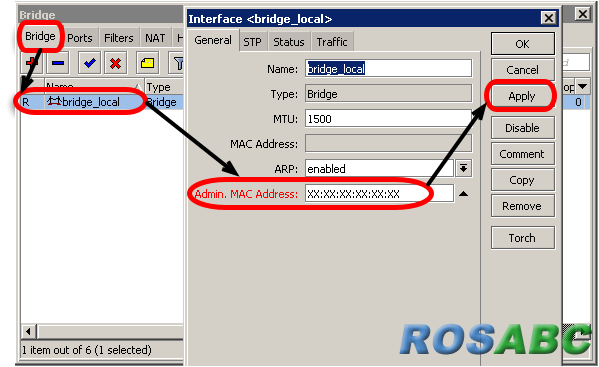Click the Type column header

164,87
